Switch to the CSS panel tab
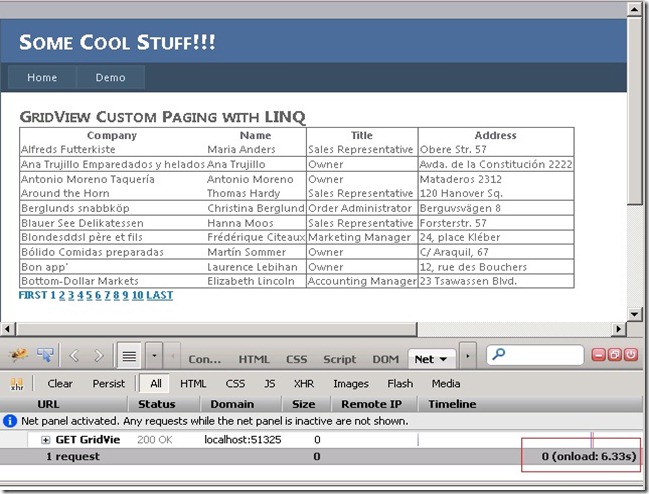 (296, 359)
